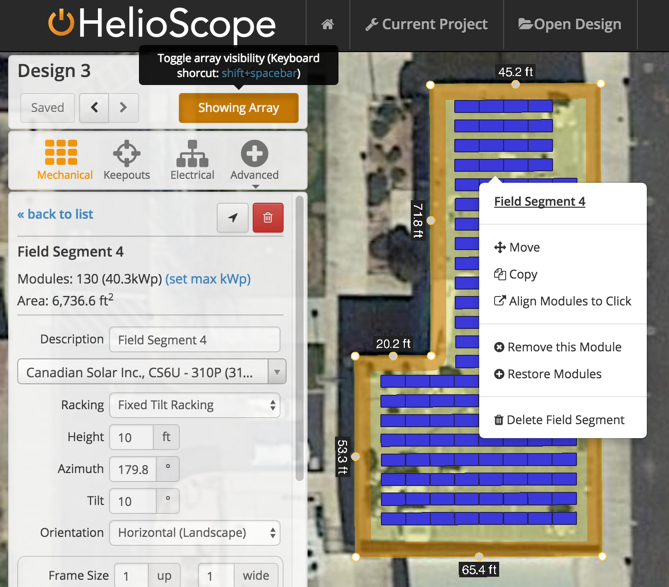Click Field Segment 4 context menu title
Viewport: 669px width, 587px height.
pos(539,201)
